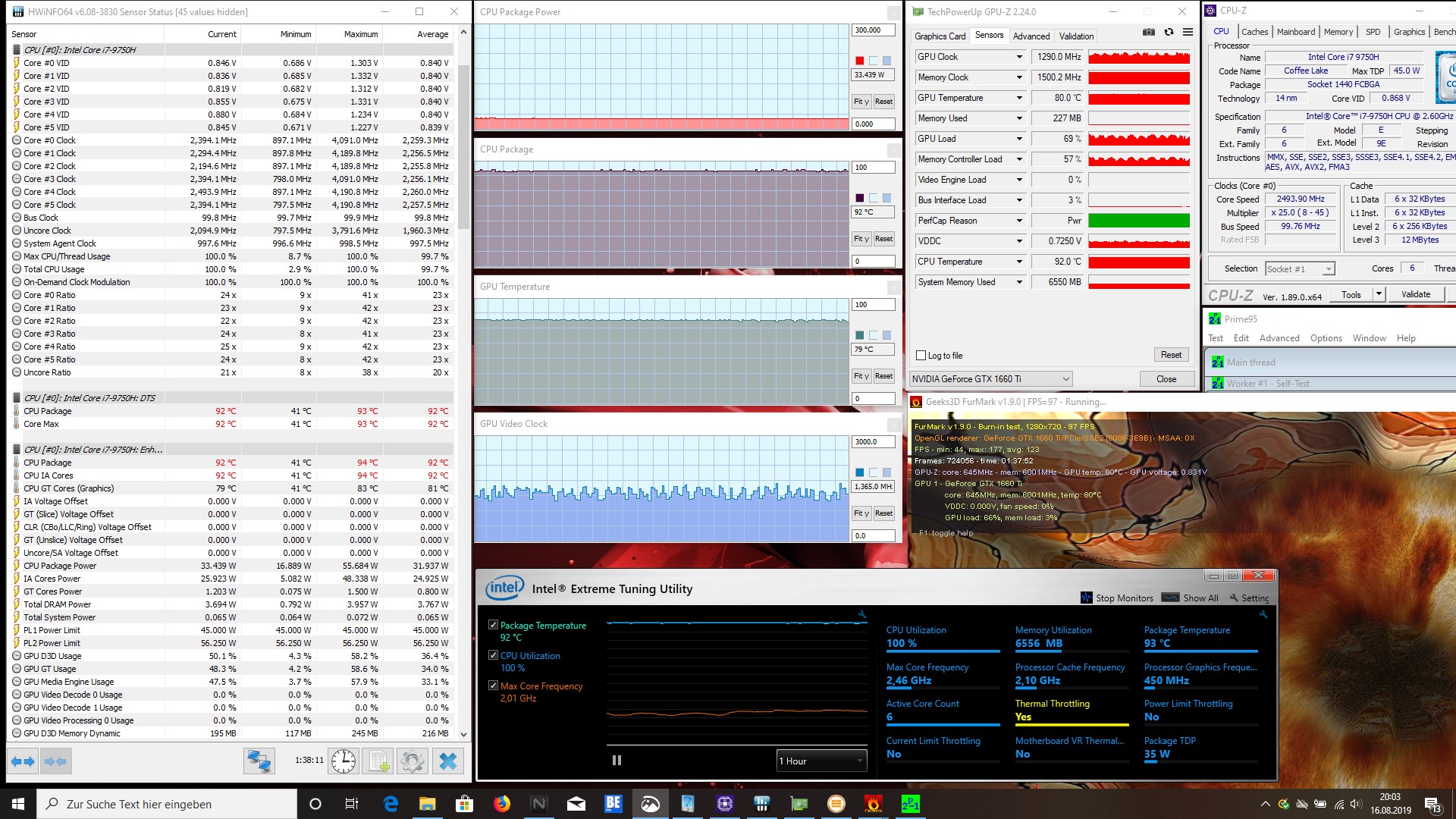Open the notification center icon
The image size is (1456, 819).
pyautogui.click(x=1432, y=805)
